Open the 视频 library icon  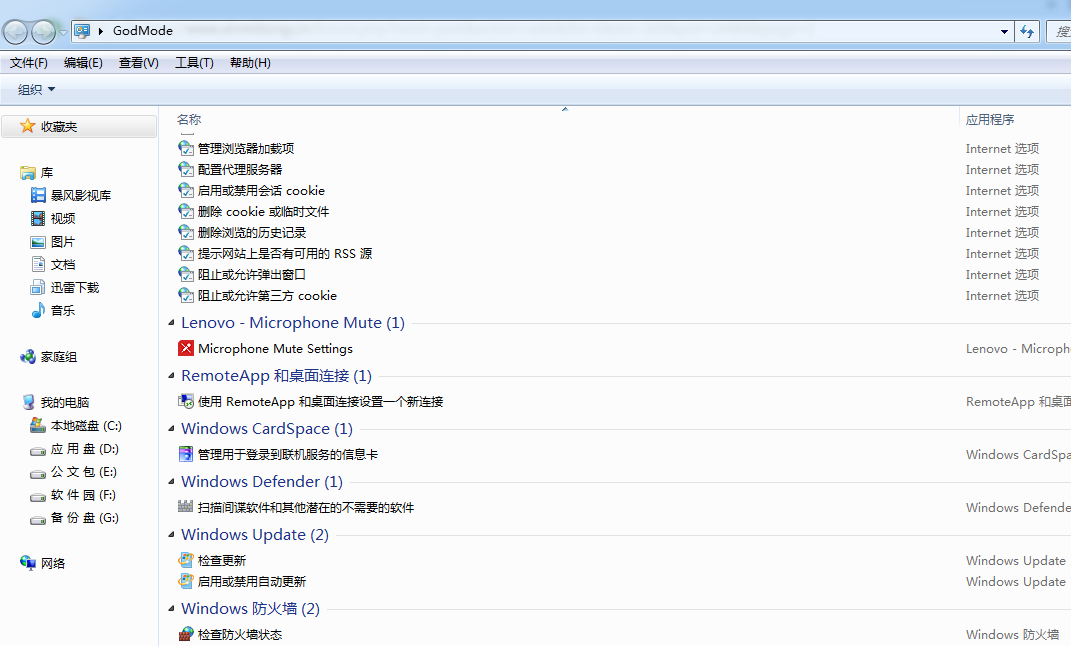click(x=38, y=219)
